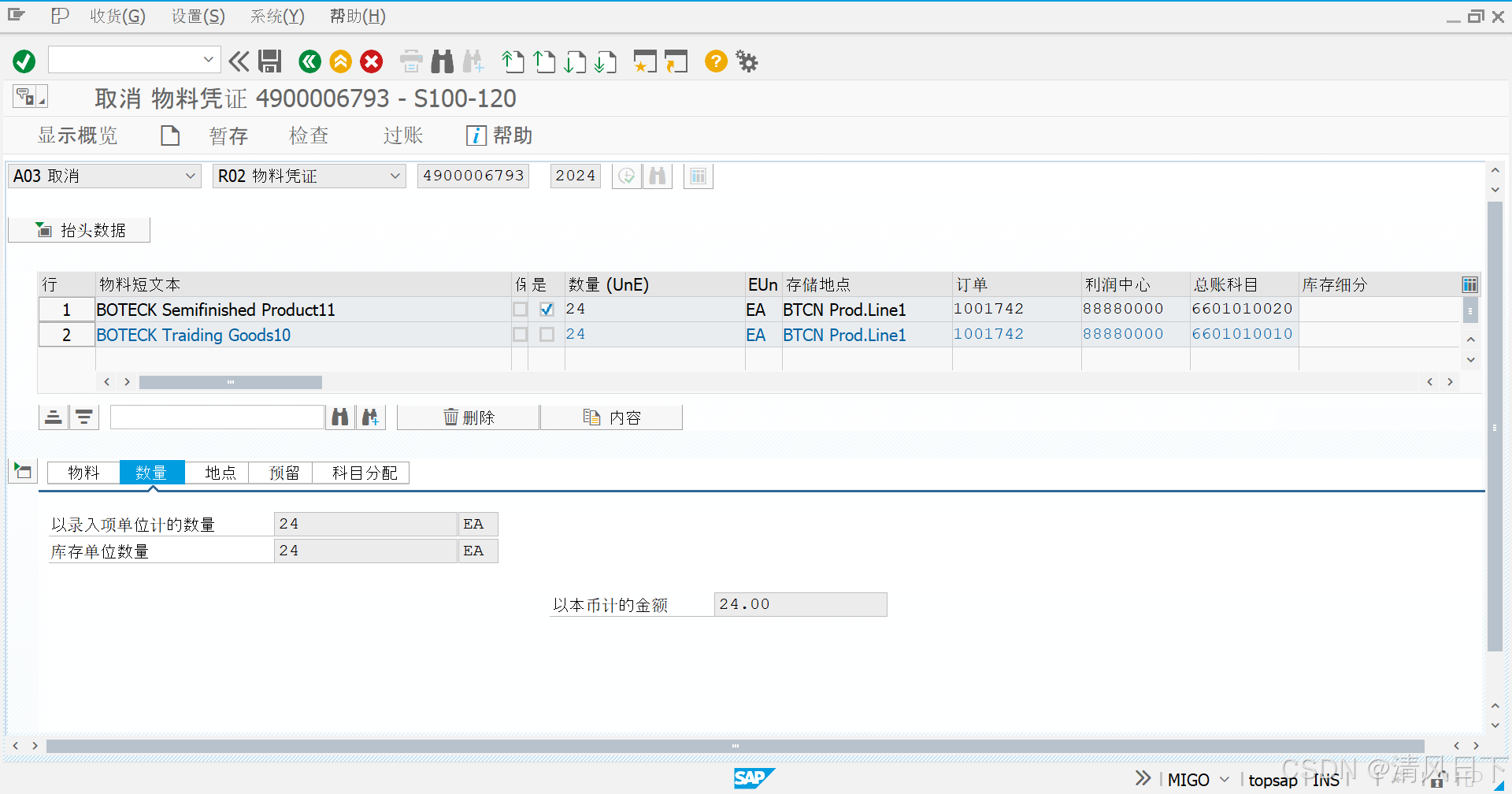Uncheck the OK checkbox in row 1

click(x=547, y=310)
